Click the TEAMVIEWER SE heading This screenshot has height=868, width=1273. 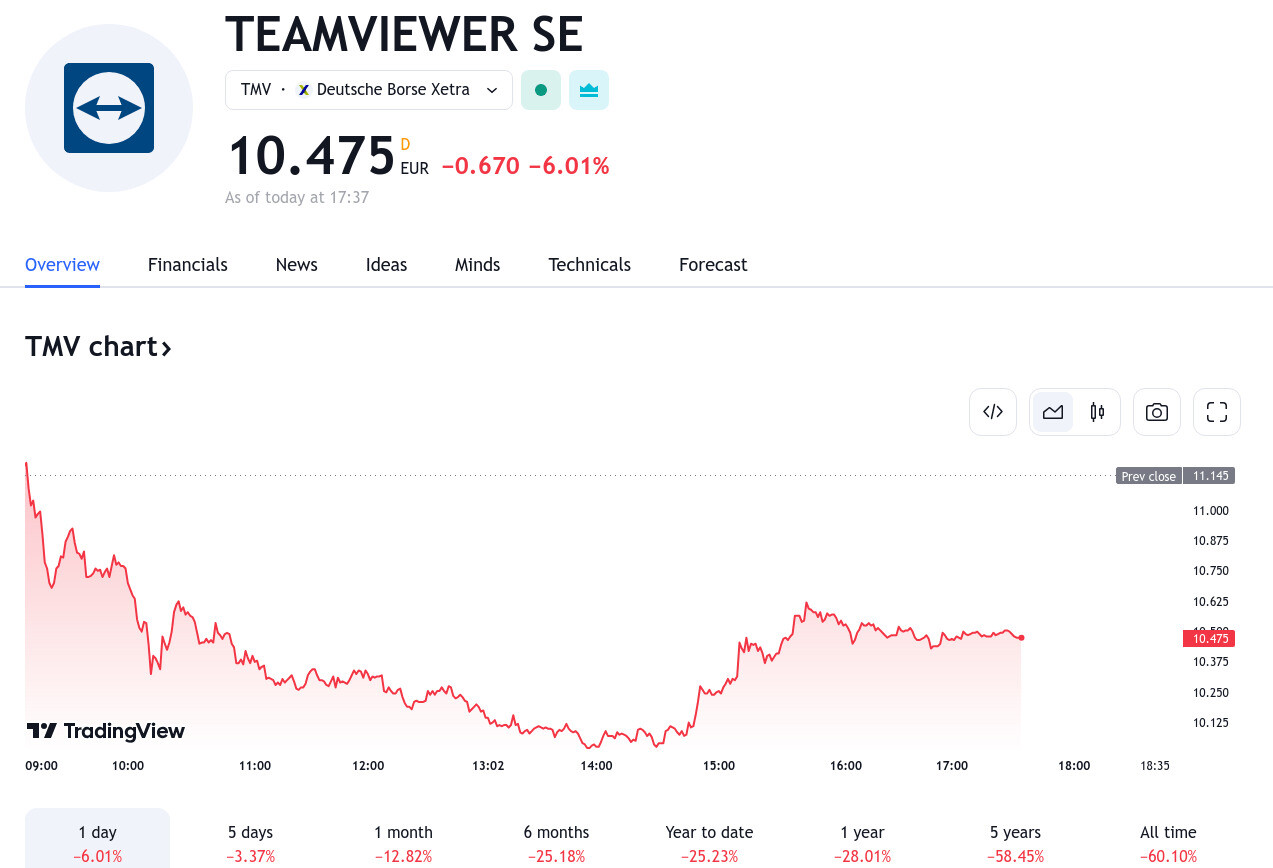pos(404,34)
